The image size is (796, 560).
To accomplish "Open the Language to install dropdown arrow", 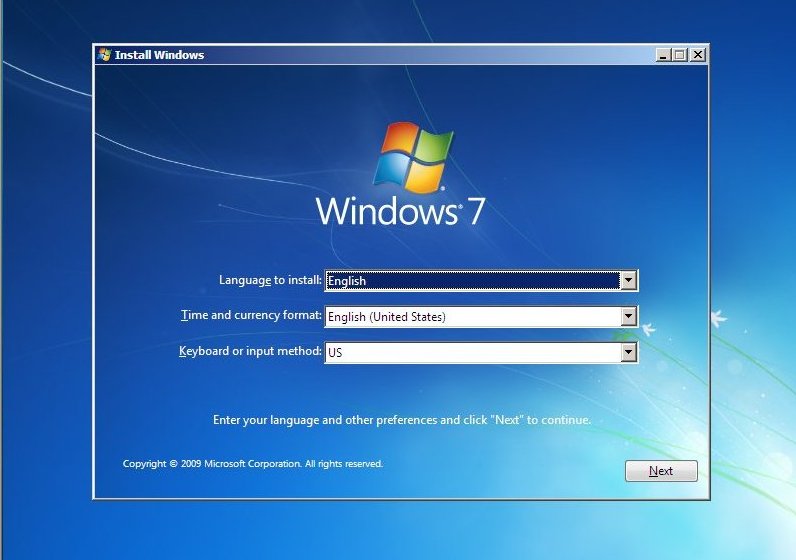I will pos(628,281).
